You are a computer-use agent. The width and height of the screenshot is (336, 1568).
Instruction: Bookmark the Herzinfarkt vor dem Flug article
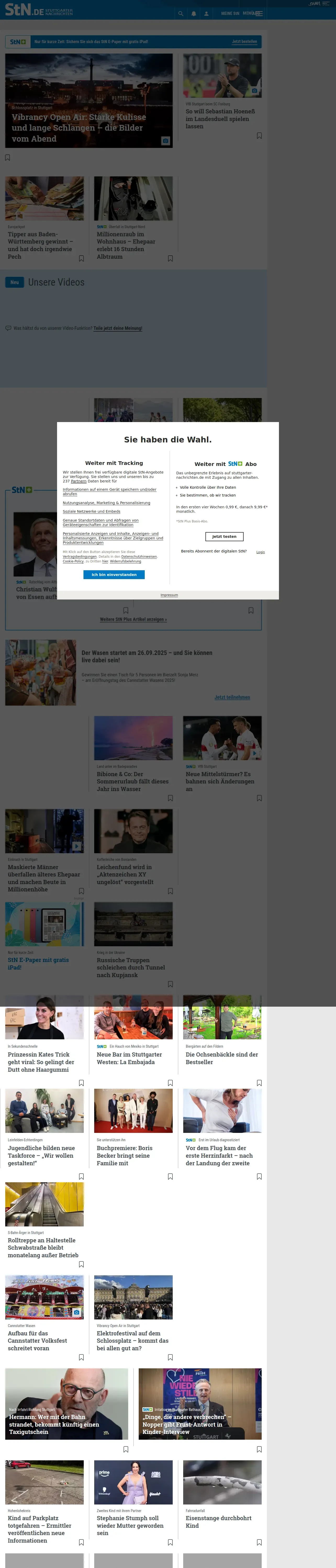tap(259, 1177)
